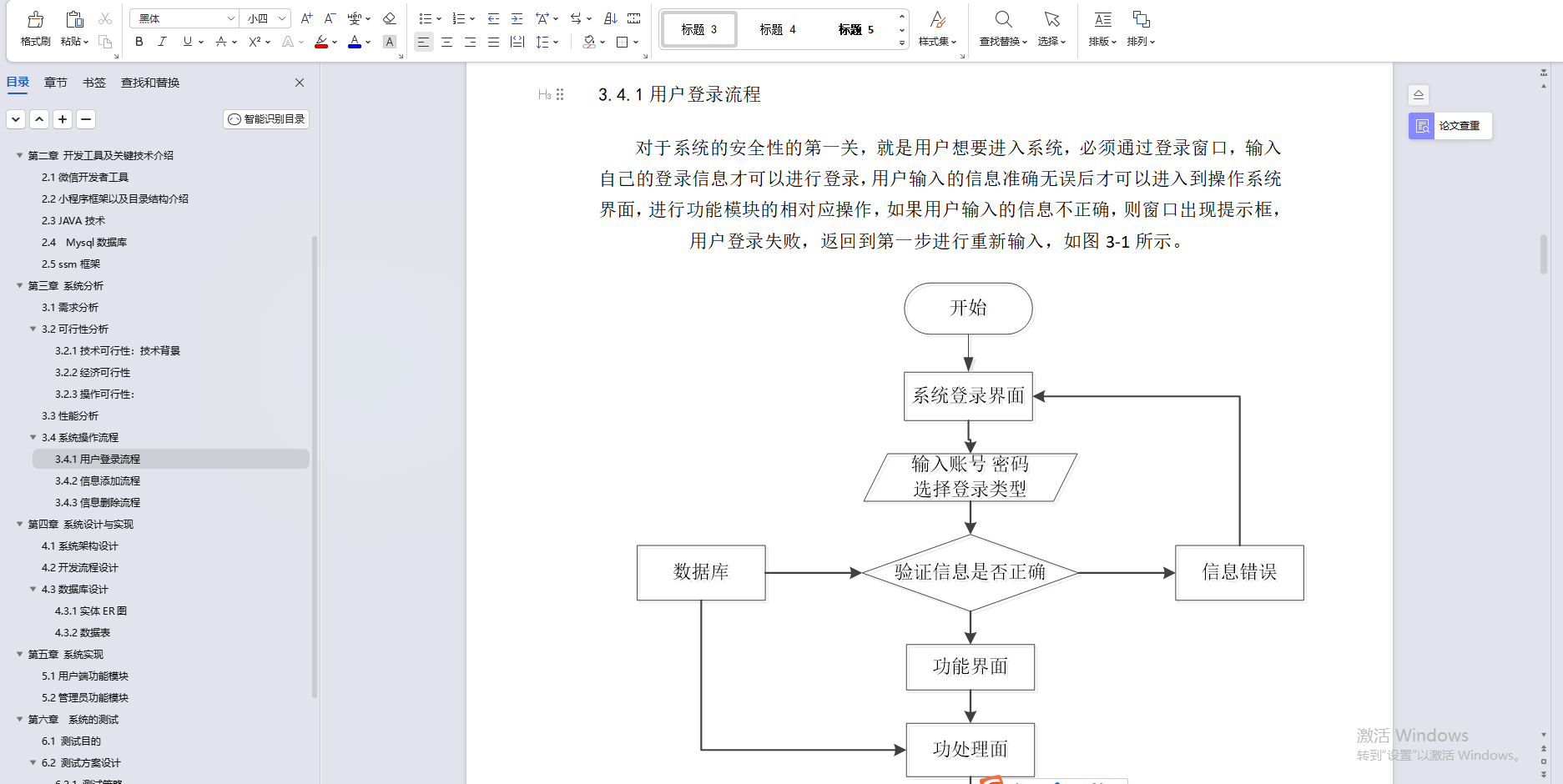The width and height of the screenshot is (1563, 784).
Task: Click the Find and Replace magnifier icon
Action: click(x=1002, y=18)
